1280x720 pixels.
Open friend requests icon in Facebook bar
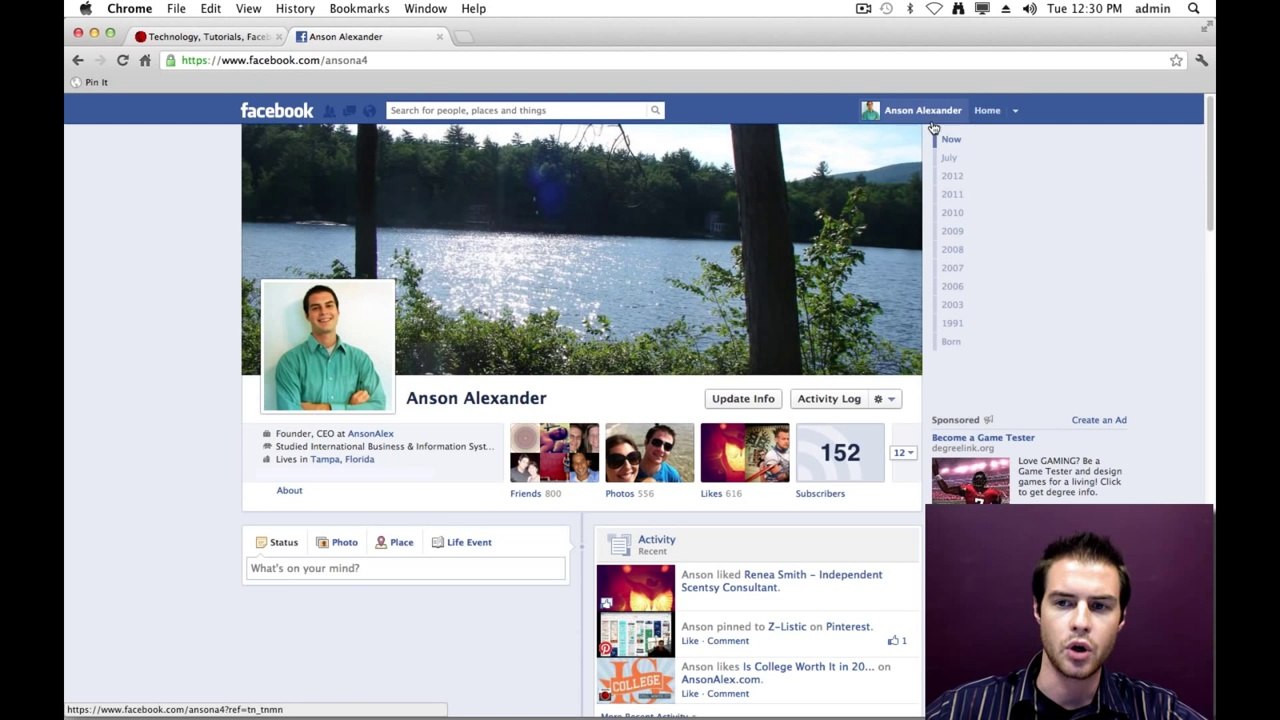click(x=330, y=111)
